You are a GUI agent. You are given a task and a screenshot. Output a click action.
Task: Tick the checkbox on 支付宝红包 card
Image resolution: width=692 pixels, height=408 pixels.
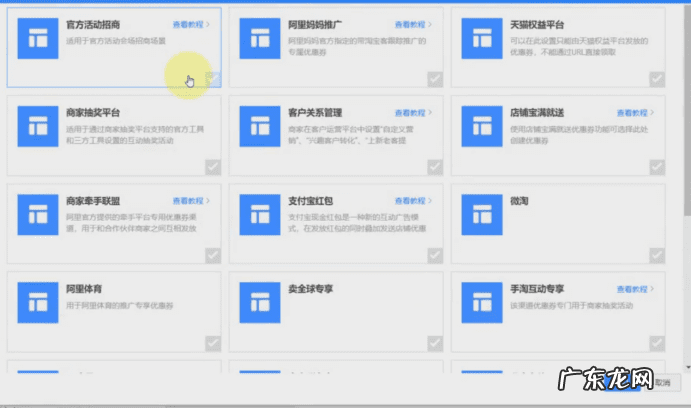point(435,256)
